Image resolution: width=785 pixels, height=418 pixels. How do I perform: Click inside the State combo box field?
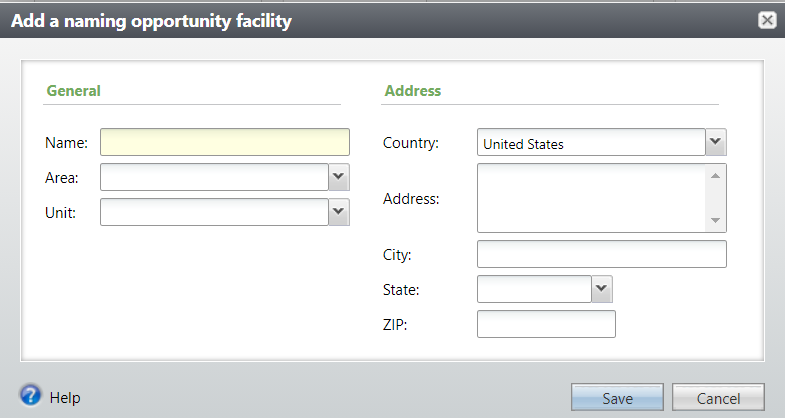[x=534, y=289]
